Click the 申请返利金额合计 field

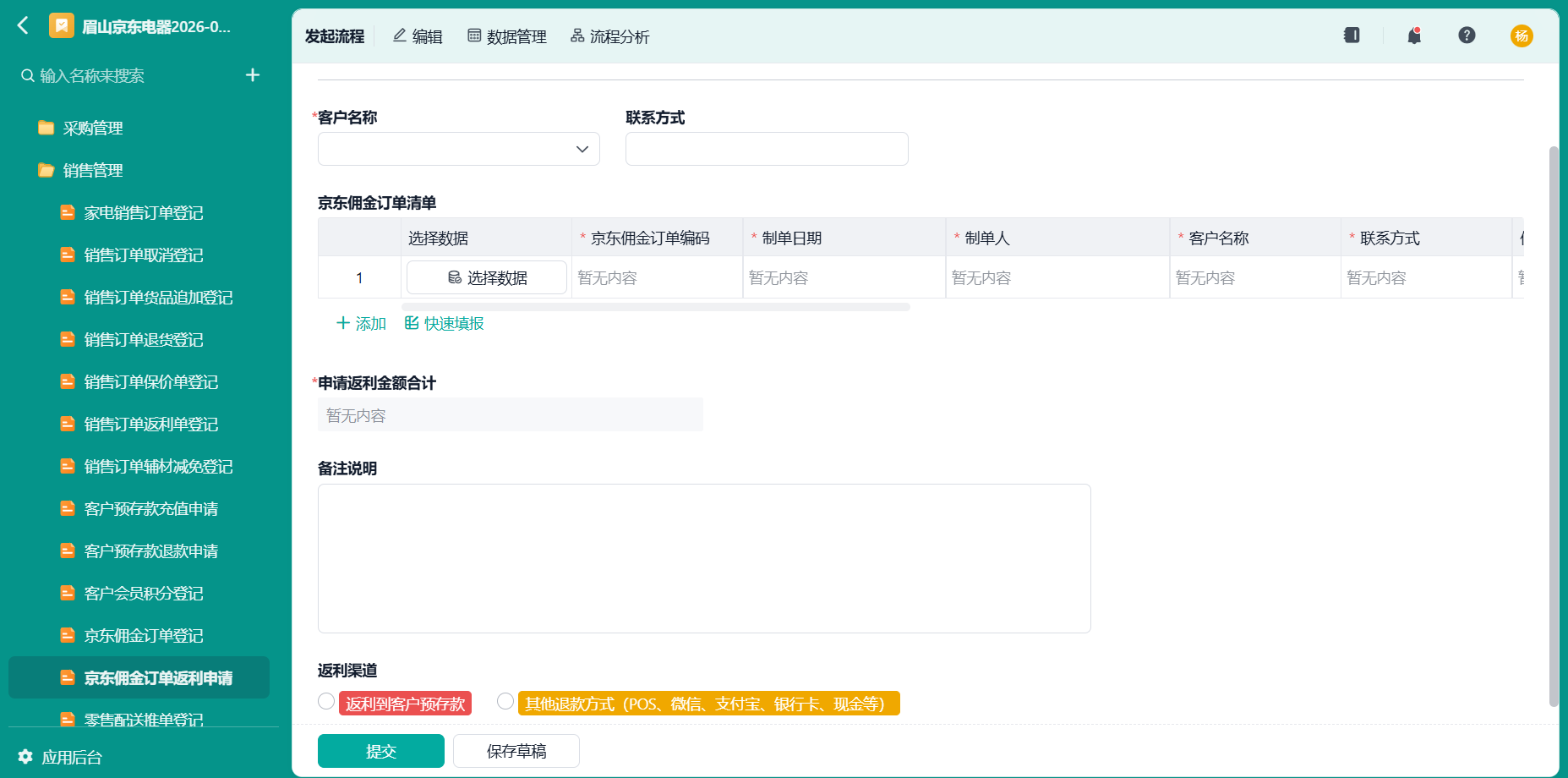coord(511,414)
